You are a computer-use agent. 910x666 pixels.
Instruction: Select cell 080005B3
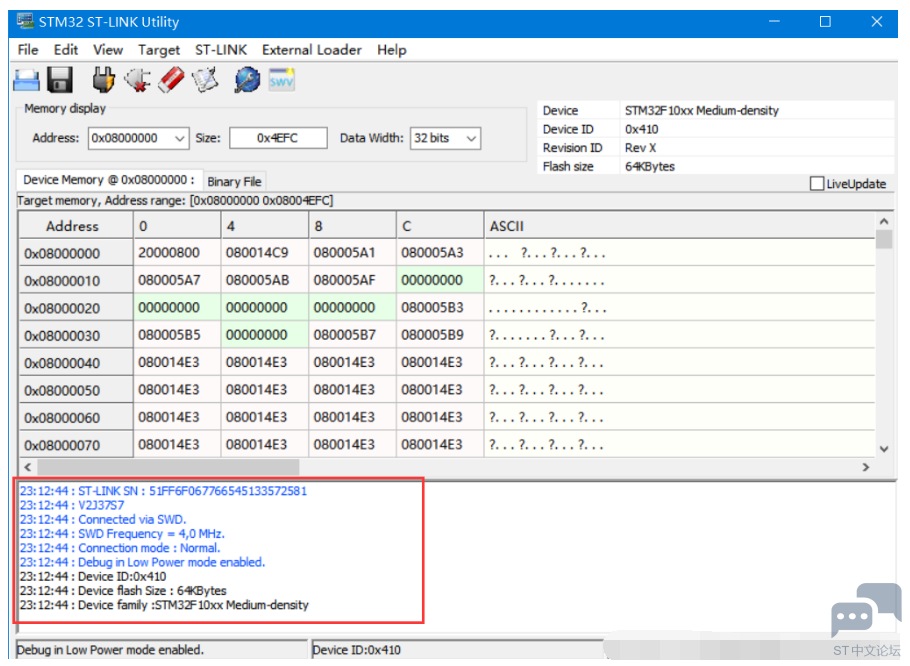pos(440,307)
